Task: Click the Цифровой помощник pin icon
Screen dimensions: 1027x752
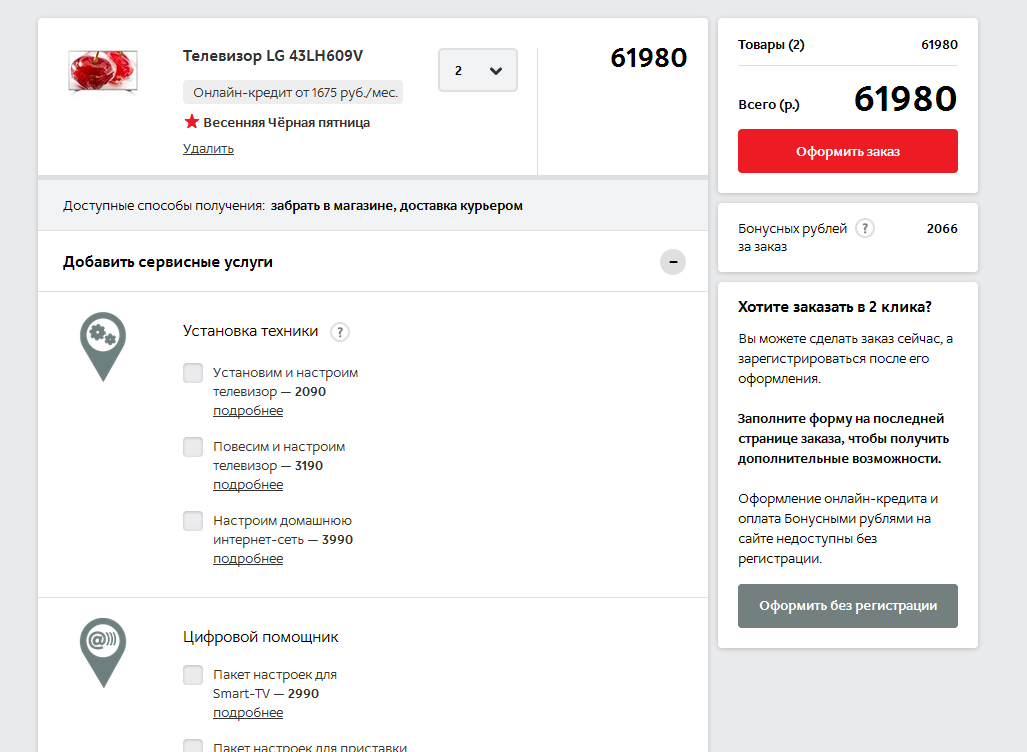Action: [x=103, y=652]
